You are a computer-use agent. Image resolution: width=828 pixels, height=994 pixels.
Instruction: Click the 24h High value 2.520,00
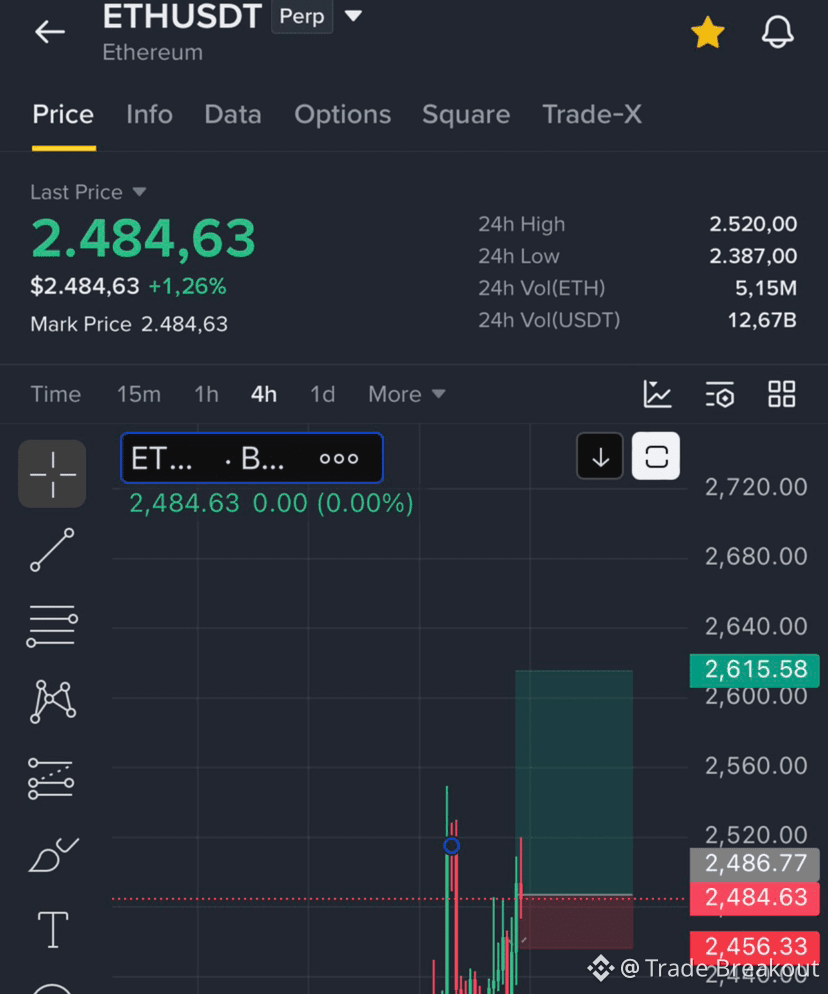pos(753,224)
